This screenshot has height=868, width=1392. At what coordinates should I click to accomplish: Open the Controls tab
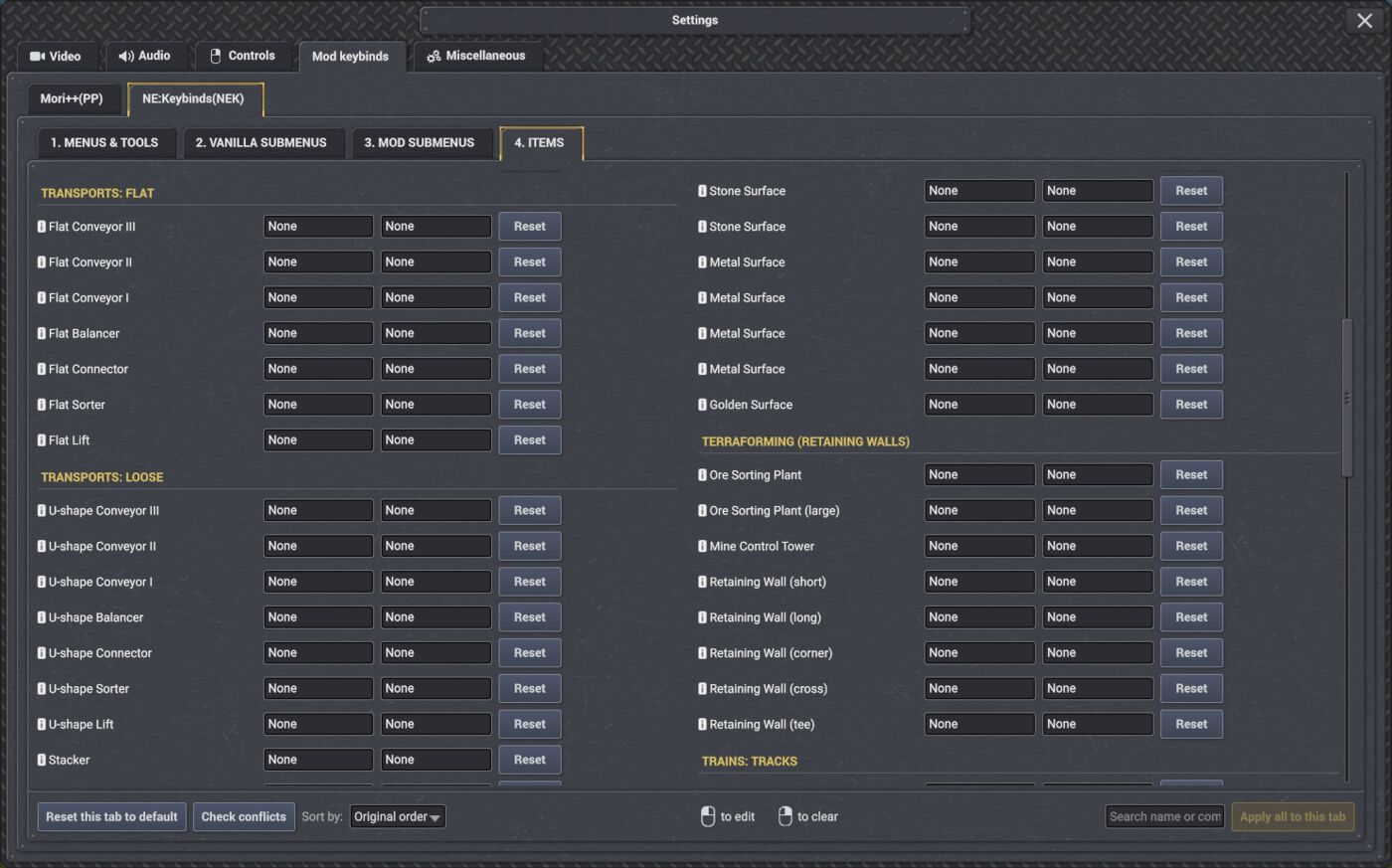coord(244,56)
